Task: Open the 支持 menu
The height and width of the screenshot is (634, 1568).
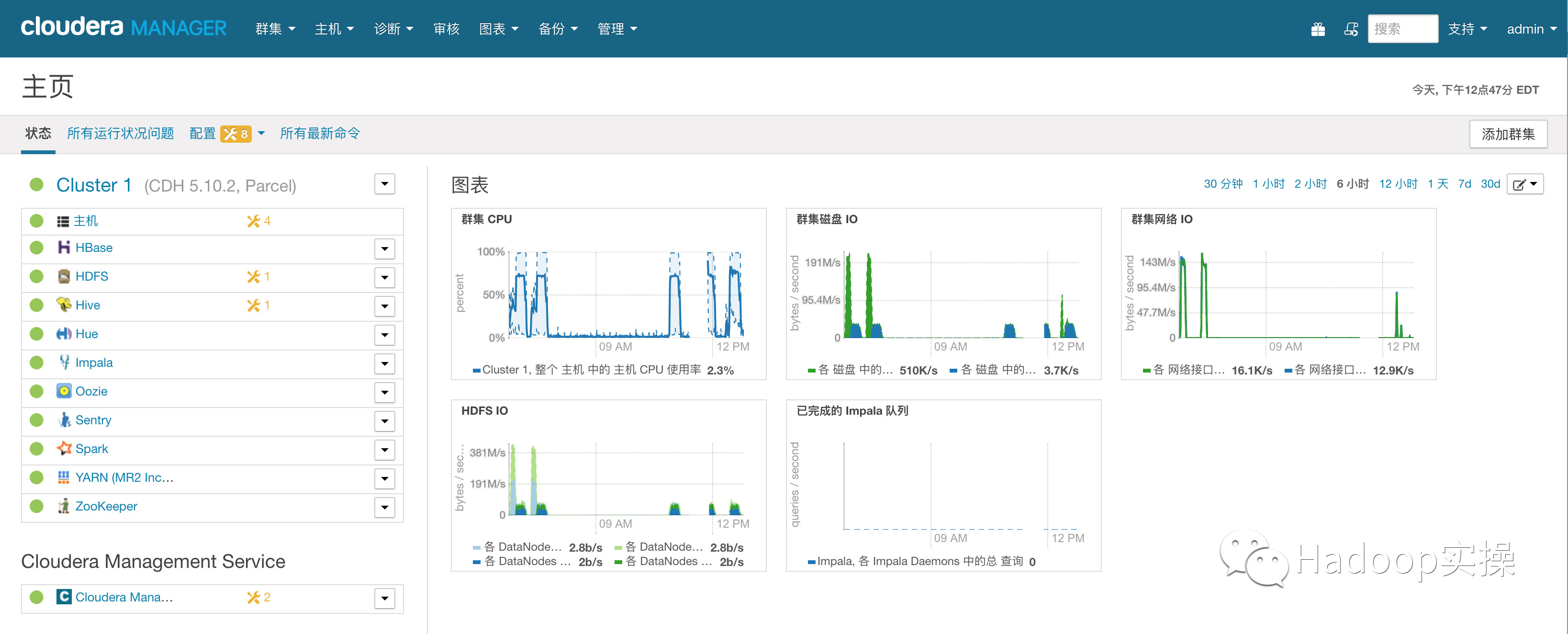Action: (1467, 29)
